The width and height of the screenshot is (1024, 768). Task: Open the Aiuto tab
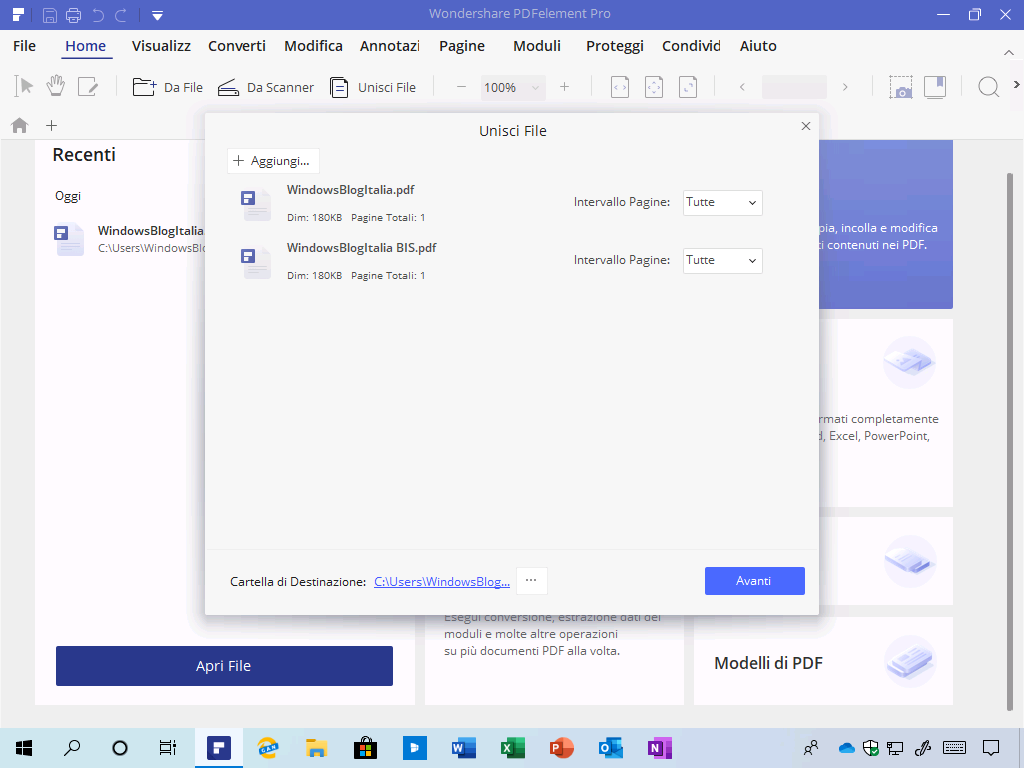[x=758, y=46]
